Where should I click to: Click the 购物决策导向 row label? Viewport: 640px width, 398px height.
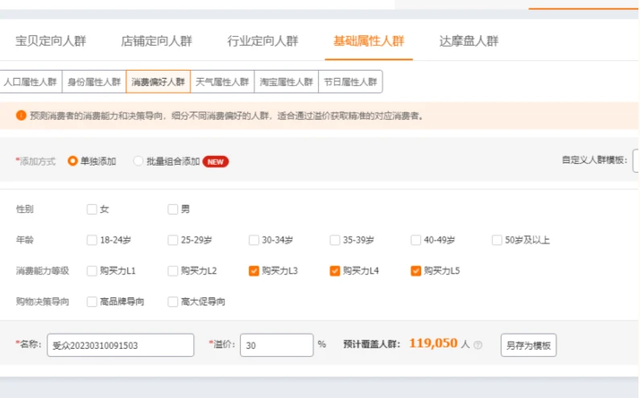(x=42, y=302)
